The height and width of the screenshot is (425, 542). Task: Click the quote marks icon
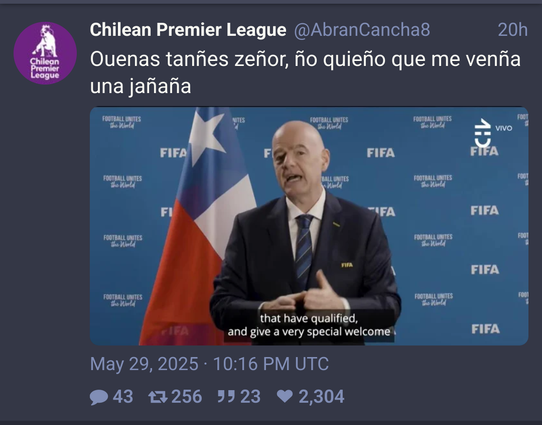(226, 397)
